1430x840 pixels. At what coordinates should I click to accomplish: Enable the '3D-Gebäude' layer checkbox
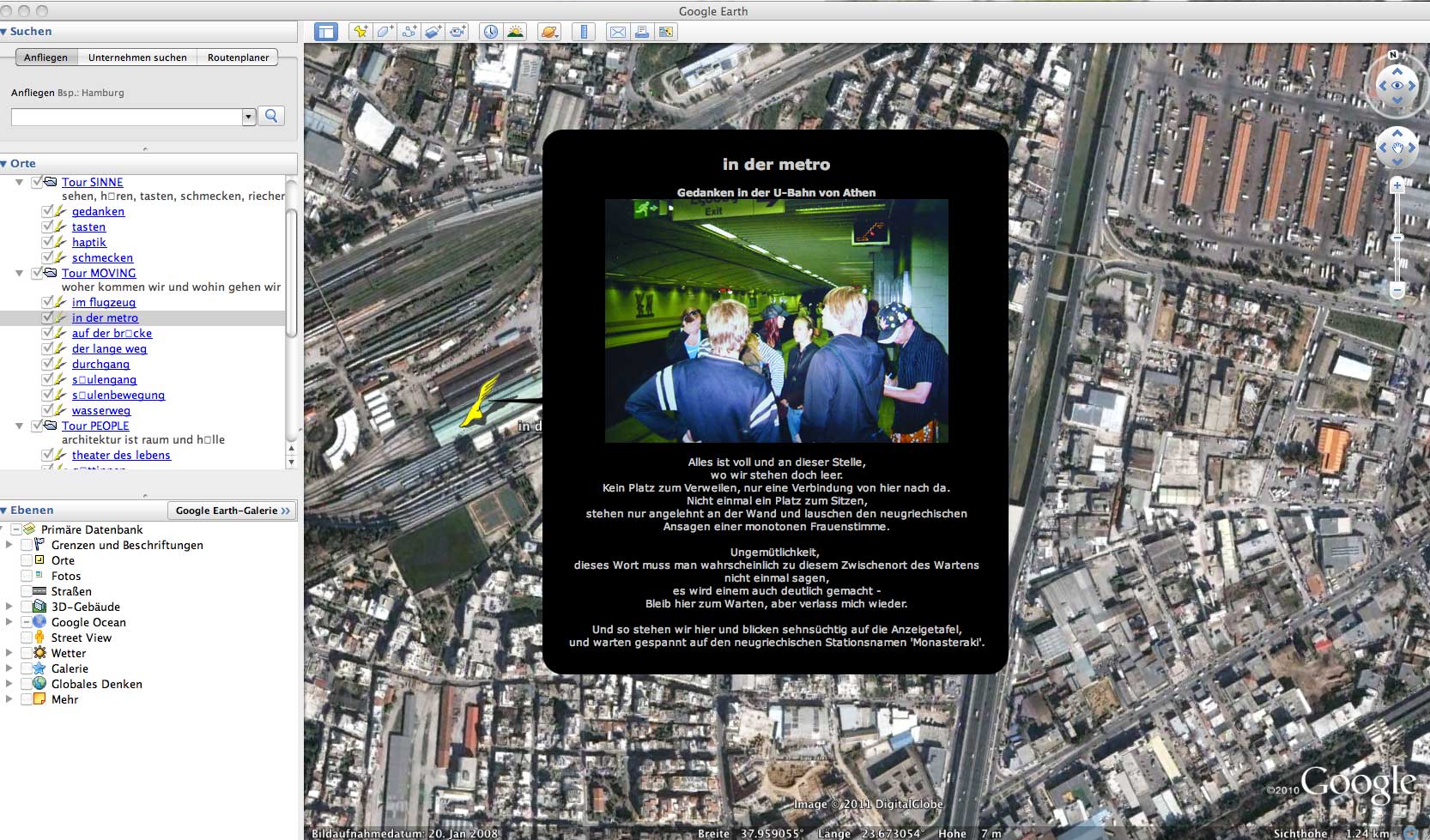pos(27,607)
